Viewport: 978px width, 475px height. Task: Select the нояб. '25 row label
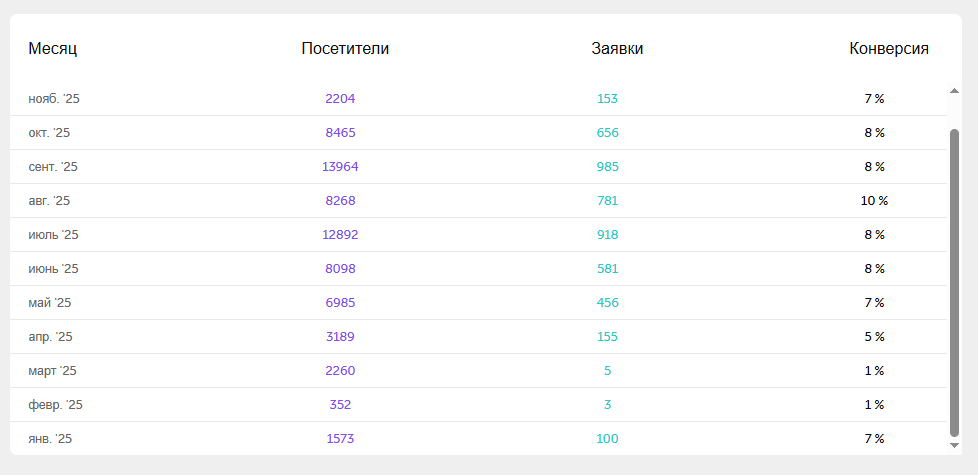(x=54, y=99)
